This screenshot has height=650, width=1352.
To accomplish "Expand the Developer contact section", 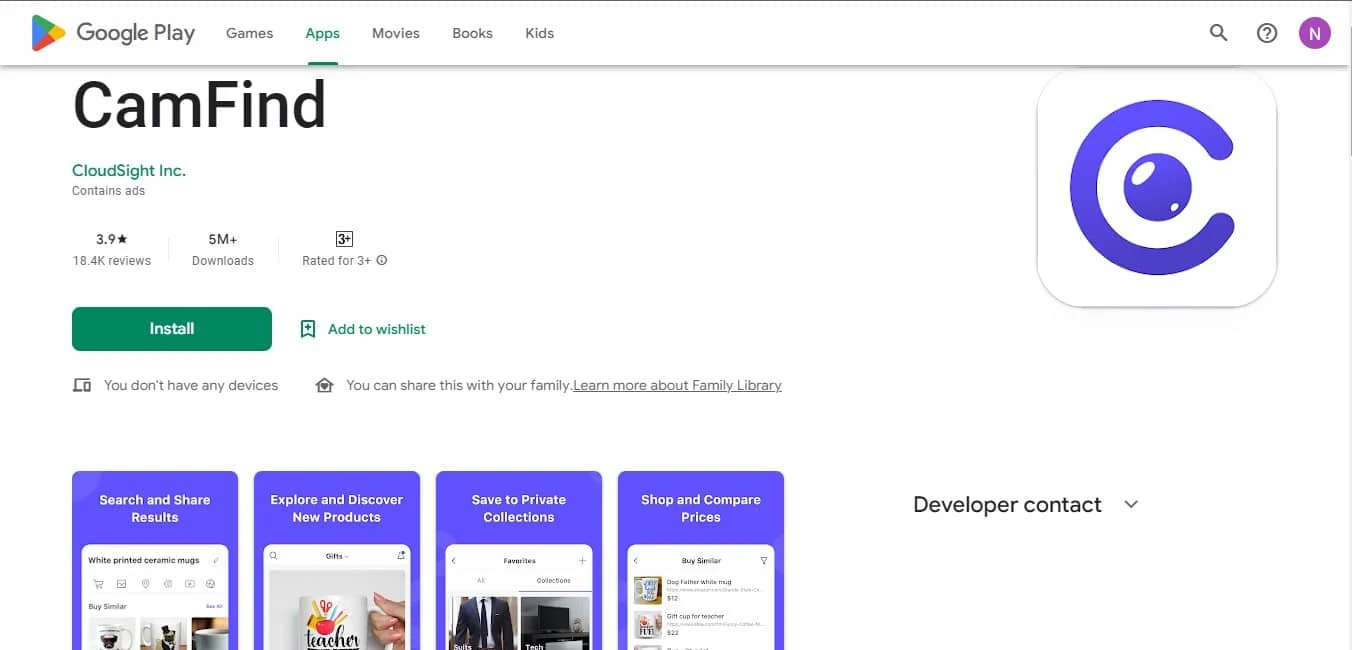I will [1131, 504].
